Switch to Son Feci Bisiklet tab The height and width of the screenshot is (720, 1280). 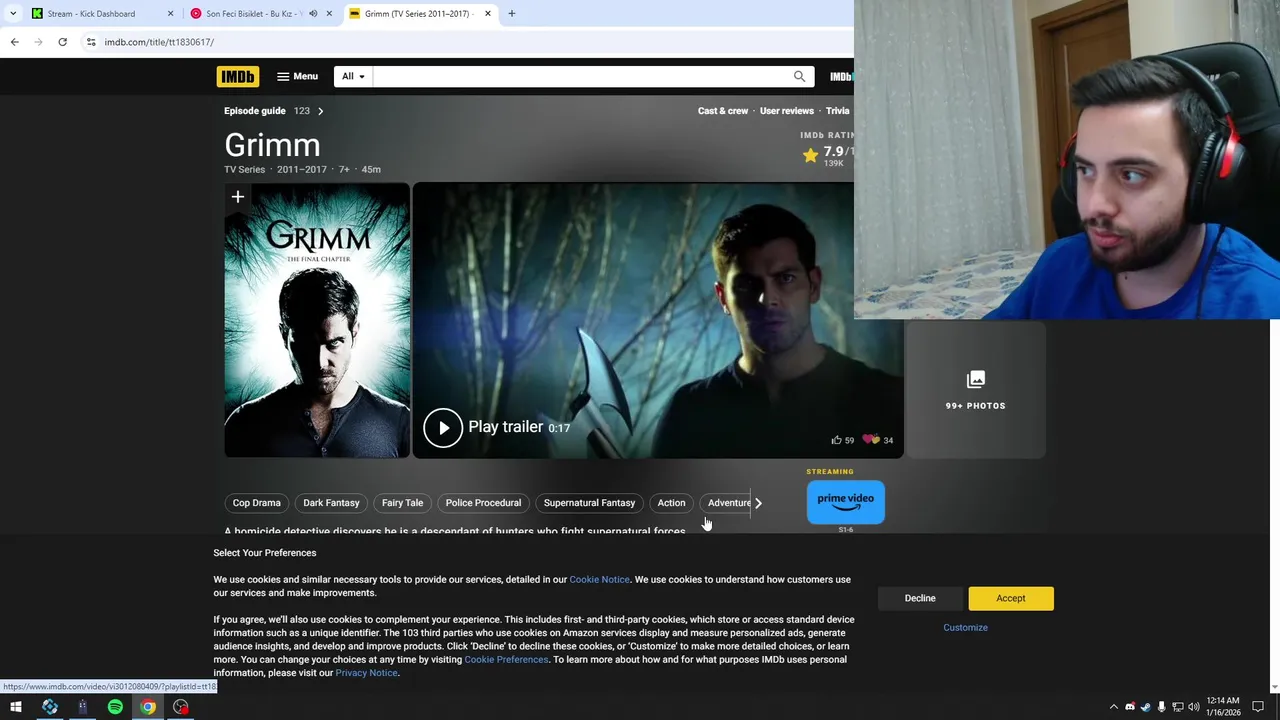pos(254,14)
